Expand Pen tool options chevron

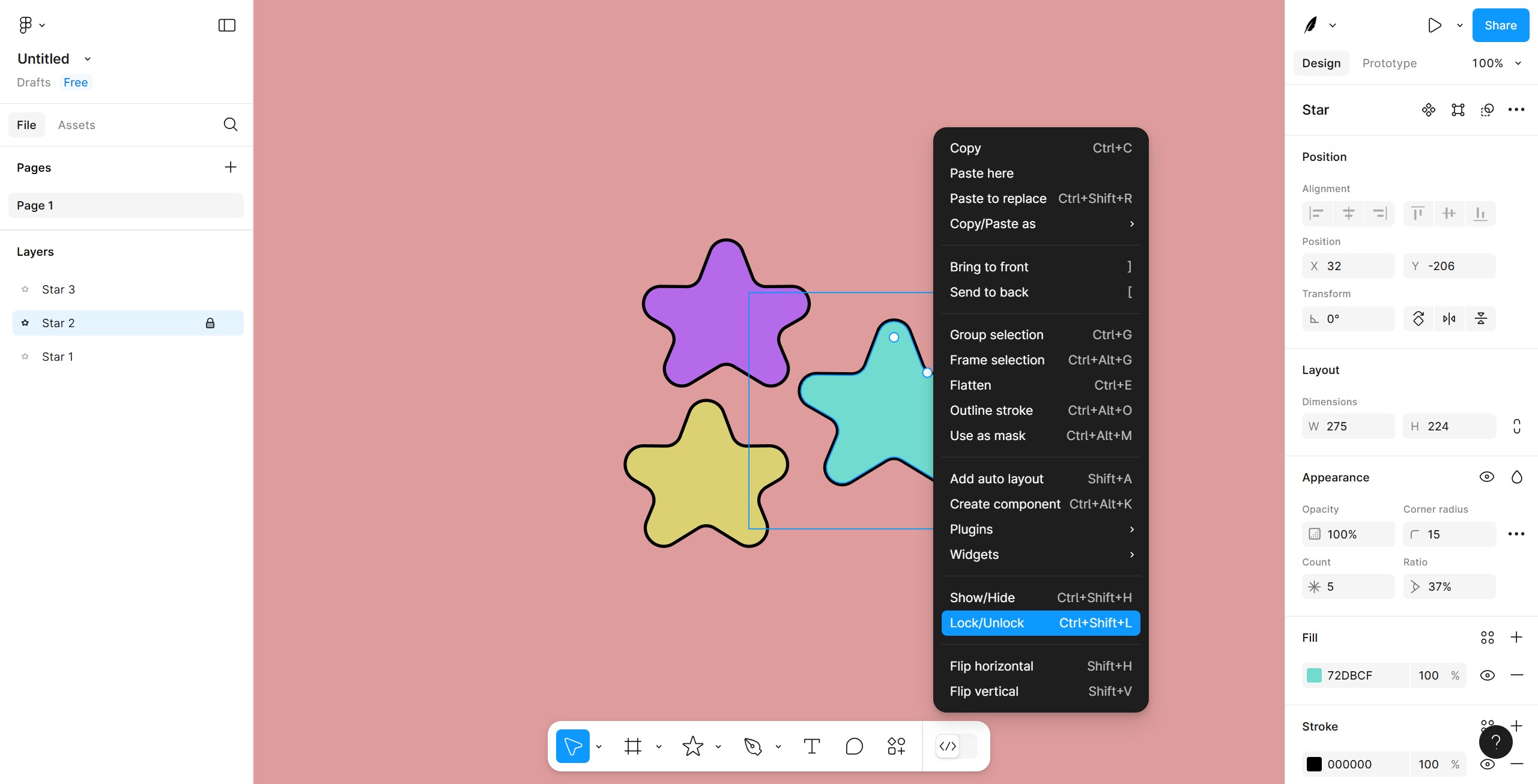pos(778,747)
